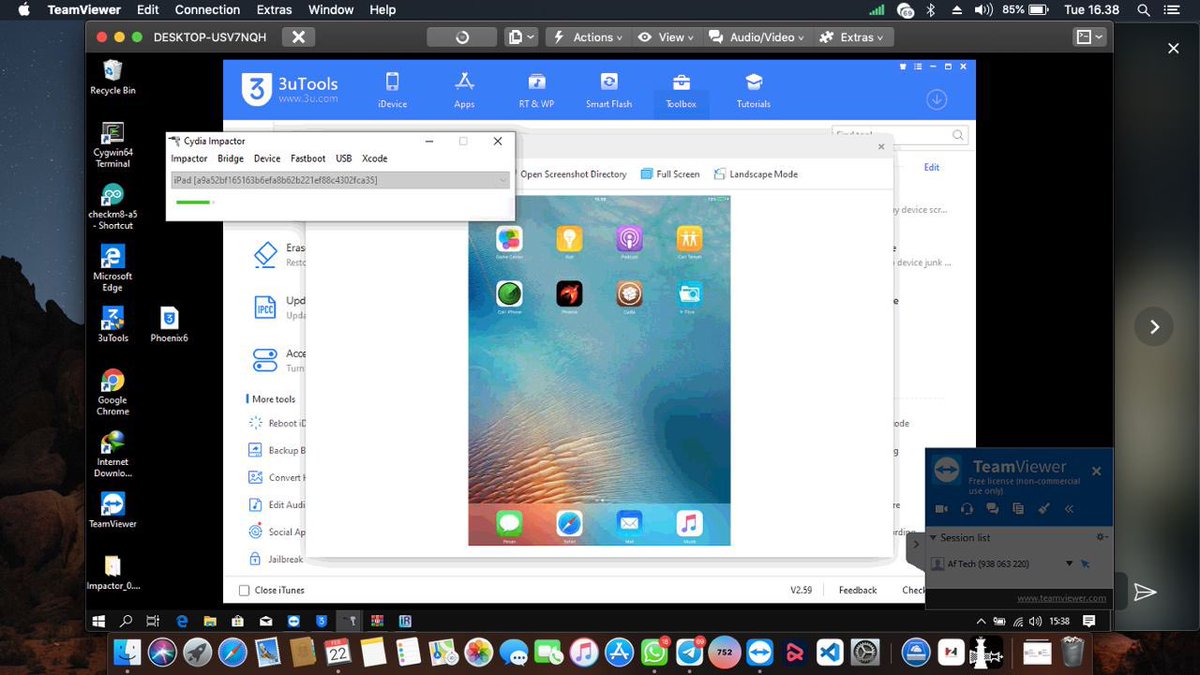Open Finder from the macOS dock
This screenshot has height=675, width=1200.
127,652
